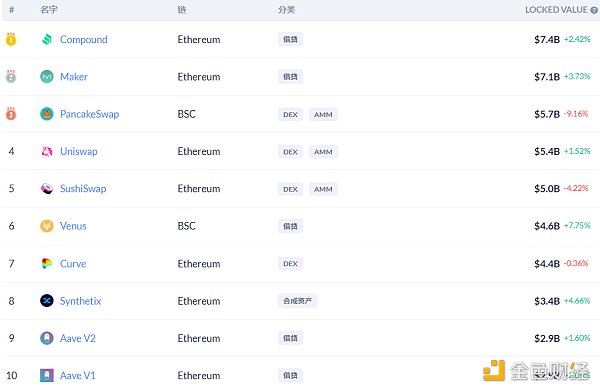
Task: Click the Compound green logo icon
Action: click(47, 39)
